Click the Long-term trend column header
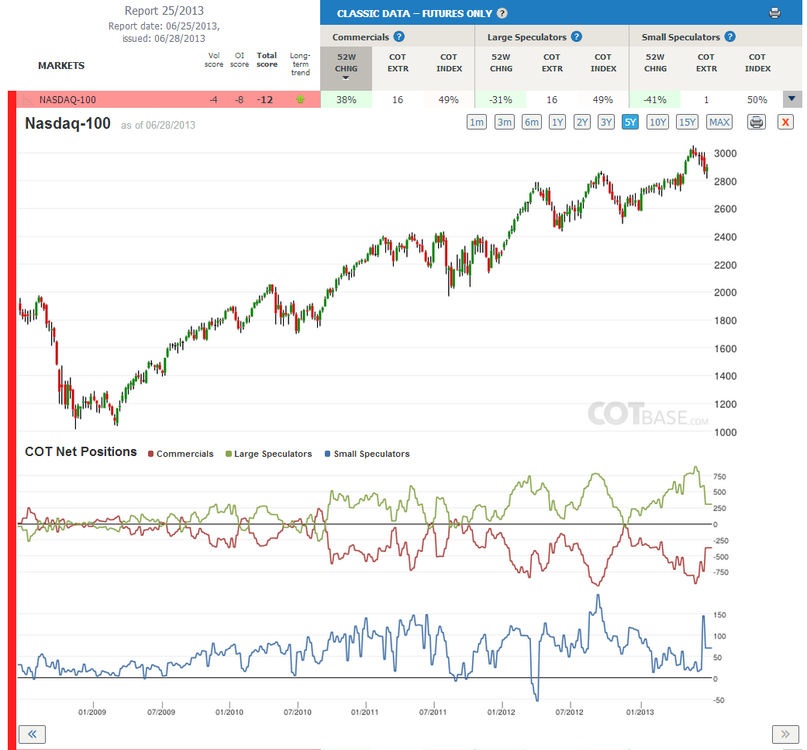Screen dimensions: 807x750 tap(300, 64)
